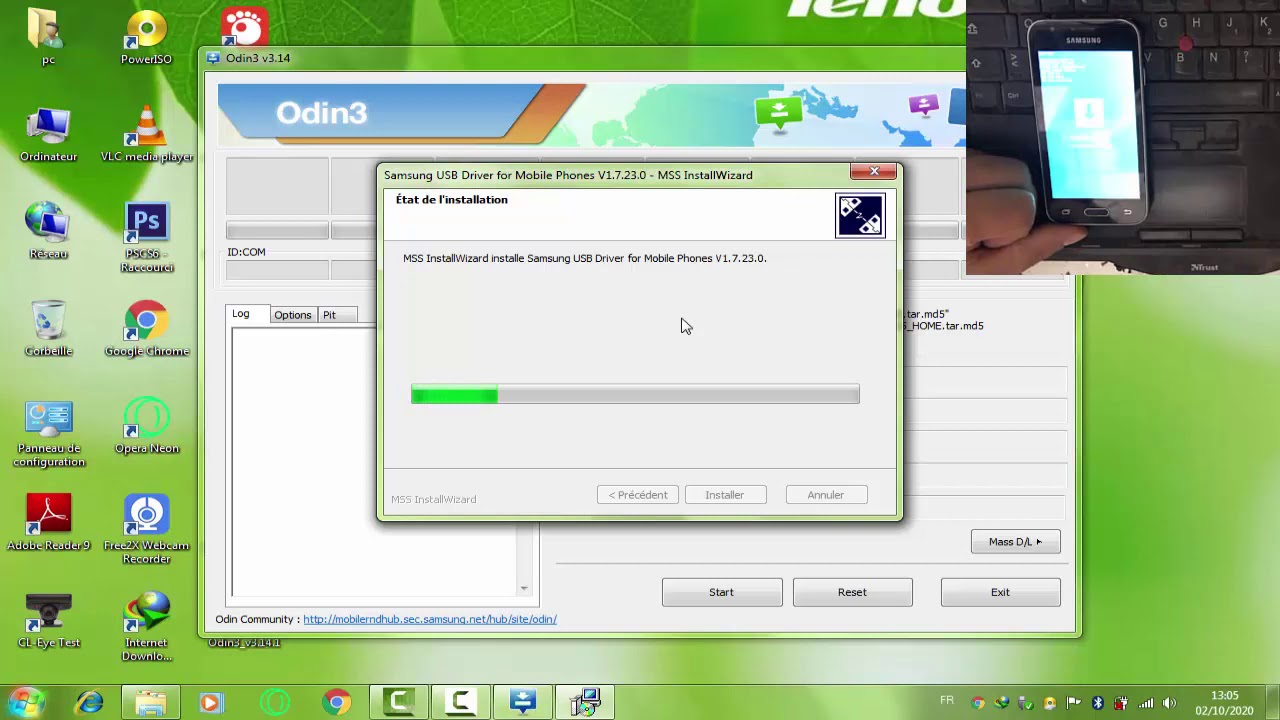Screen dimensions: 1280x720
Task: Click Annuler in the install wizard
Action: pyautogui.click(x=826, y=495)
